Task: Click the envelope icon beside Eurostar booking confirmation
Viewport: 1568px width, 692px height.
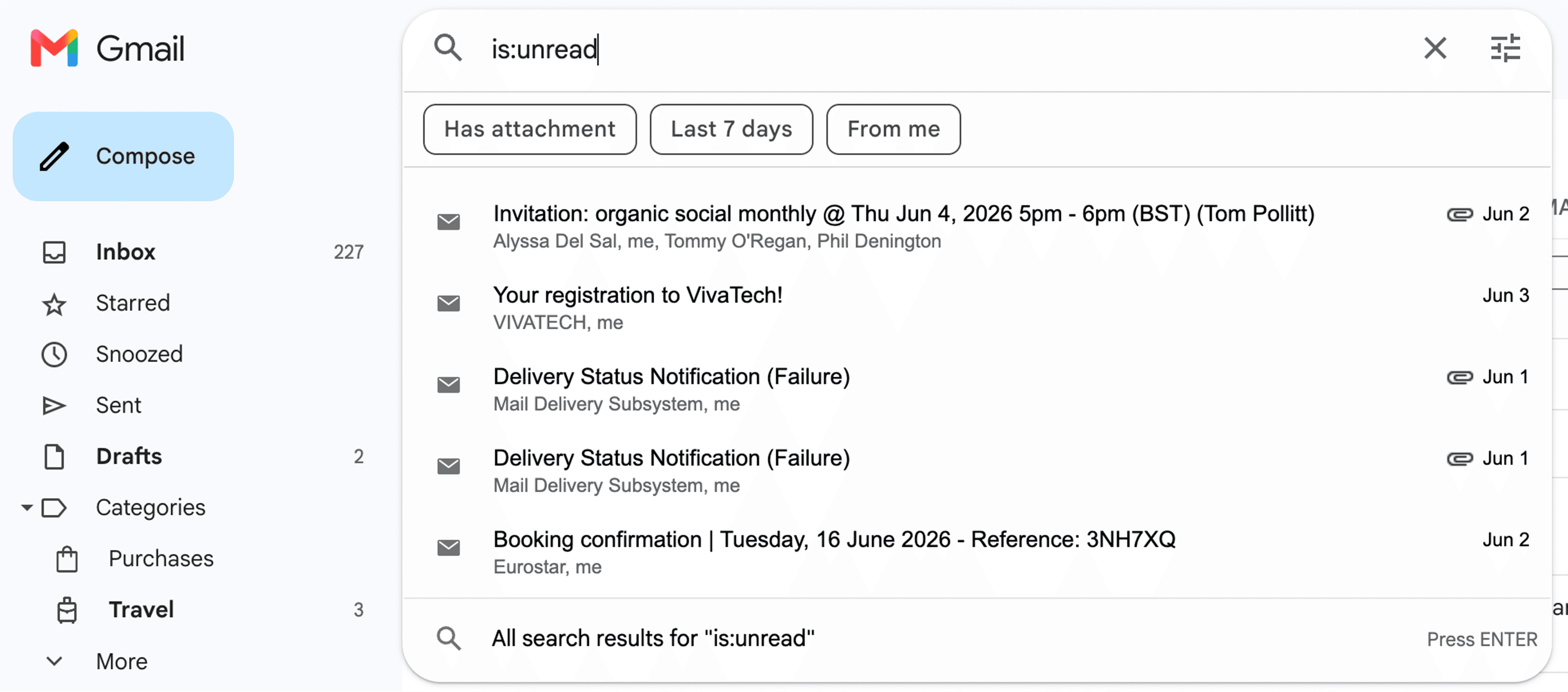Action: 449,548
